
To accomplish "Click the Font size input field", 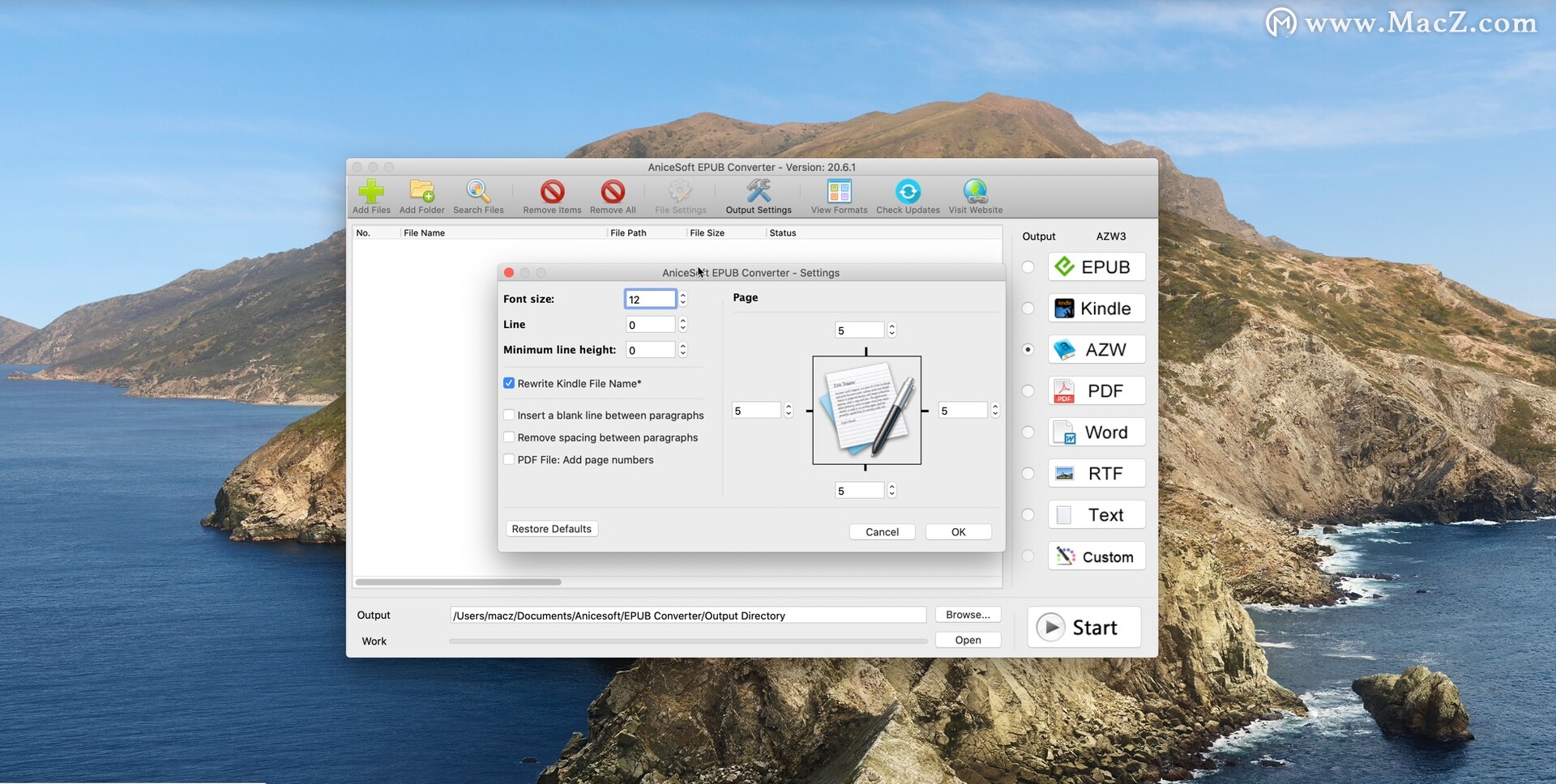I will click(x=650, y=299).
